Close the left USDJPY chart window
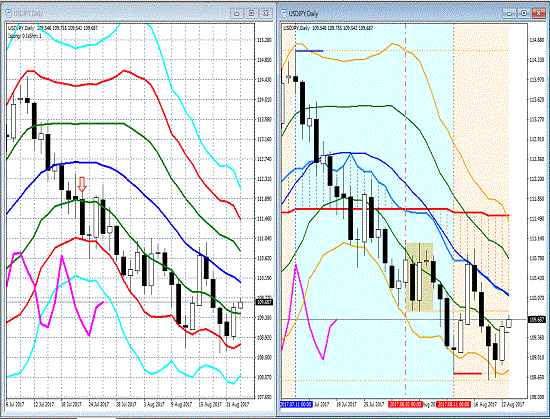 [266, 13]
